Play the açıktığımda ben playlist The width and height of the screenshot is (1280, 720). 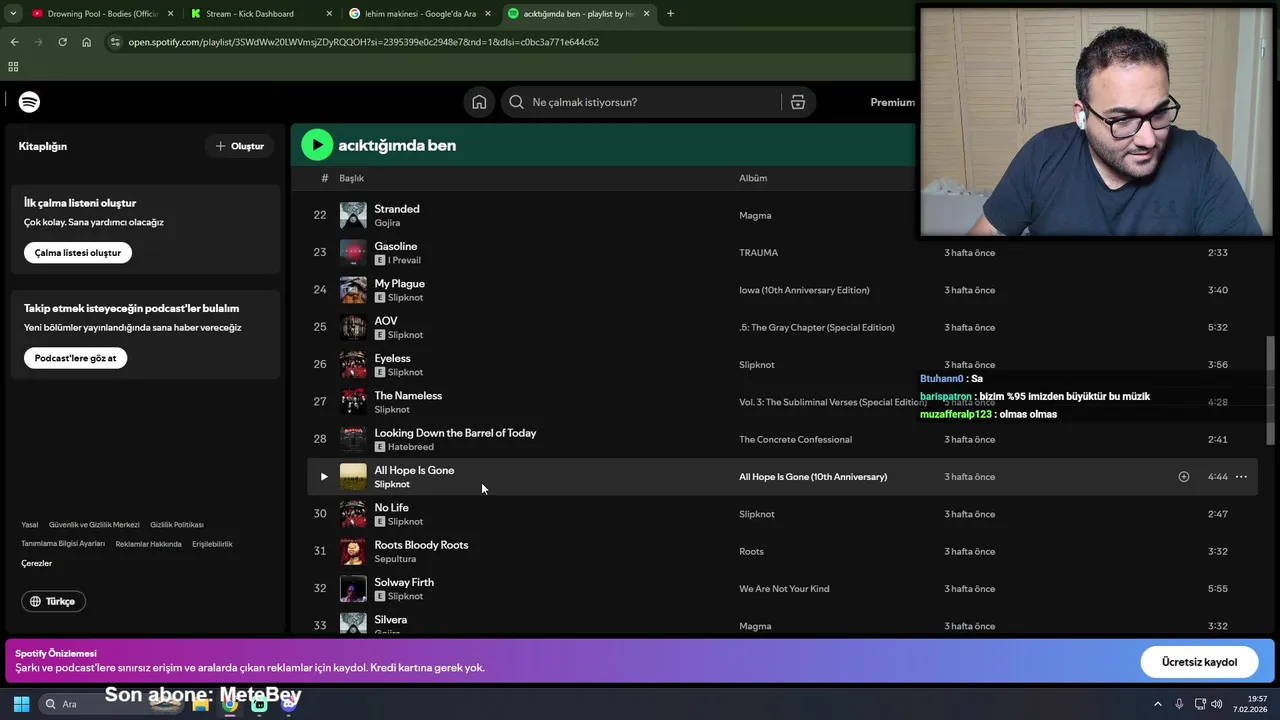[317, 145]
